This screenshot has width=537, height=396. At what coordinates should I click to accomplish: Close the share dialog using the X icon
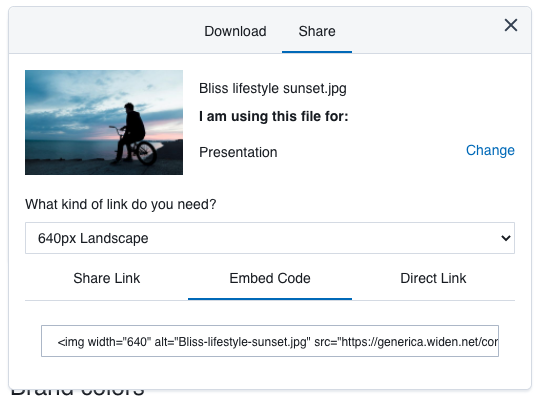tap(511, 25)
